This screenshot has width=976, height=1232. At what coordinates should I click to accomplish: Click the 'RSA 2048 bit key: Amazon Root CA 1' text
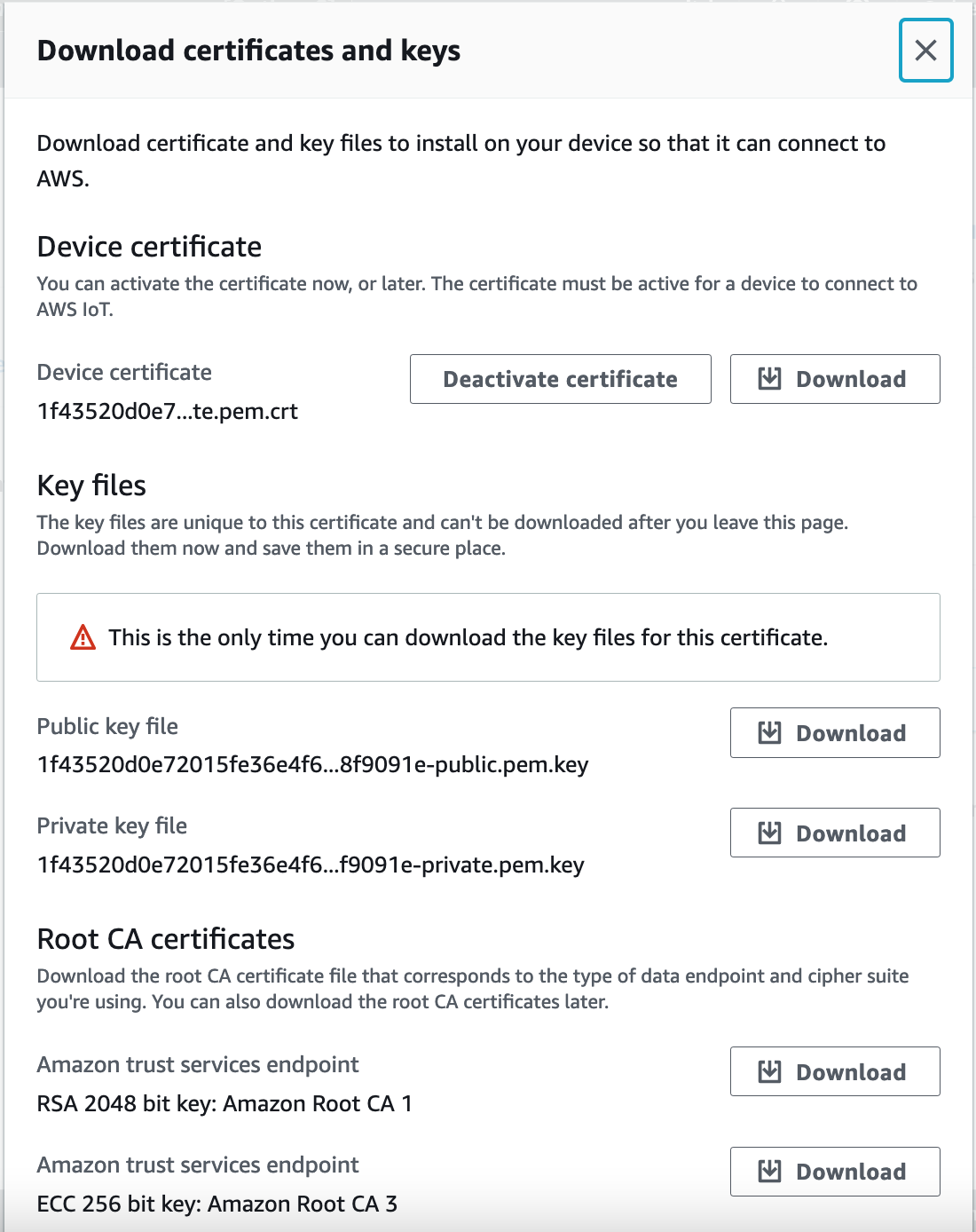click(224, 1104)
